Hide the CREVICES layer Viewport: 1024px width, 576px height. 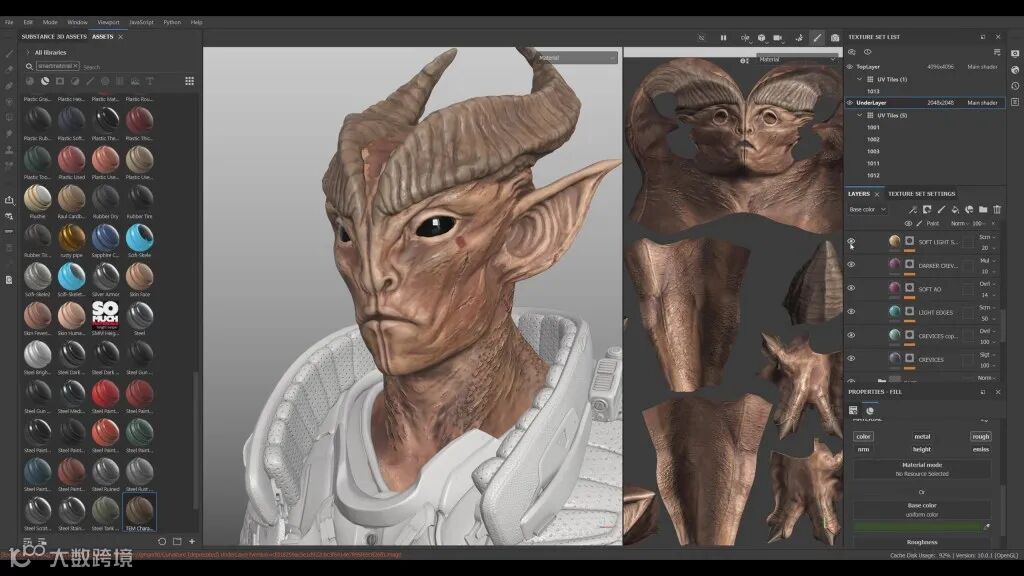(x=851, y=359)
